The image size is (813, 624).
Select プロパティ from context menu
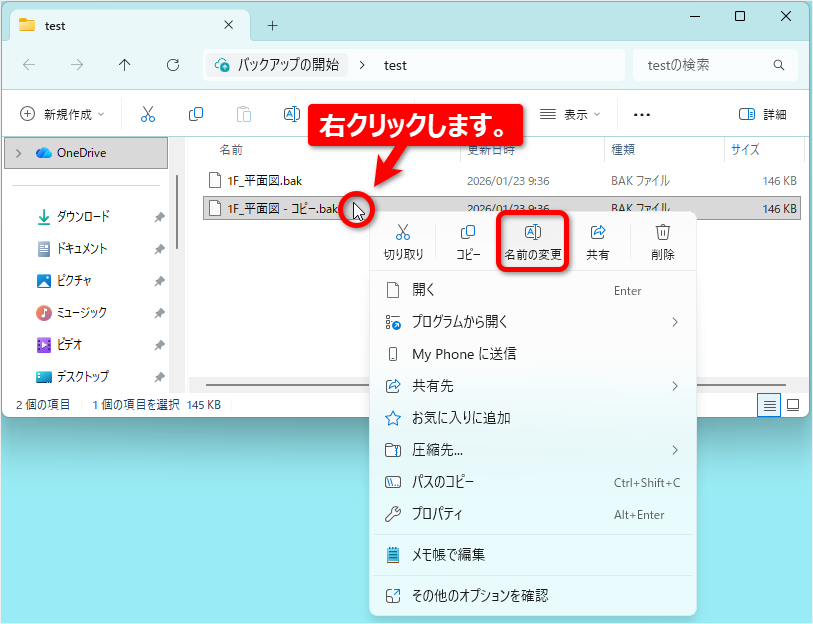[x=532, y=514]
